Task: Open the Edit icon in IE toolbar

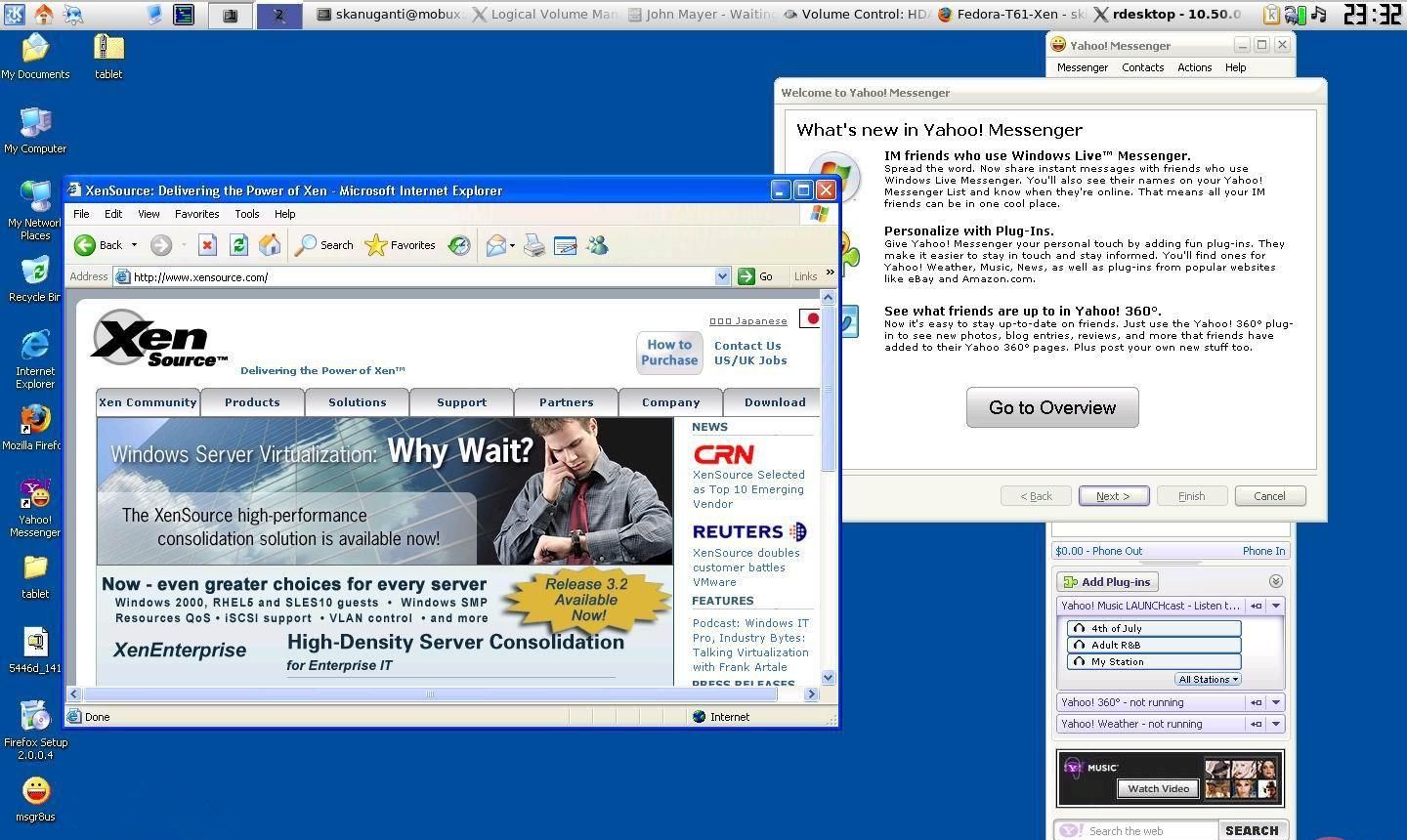Action: (x=566, y=245)
